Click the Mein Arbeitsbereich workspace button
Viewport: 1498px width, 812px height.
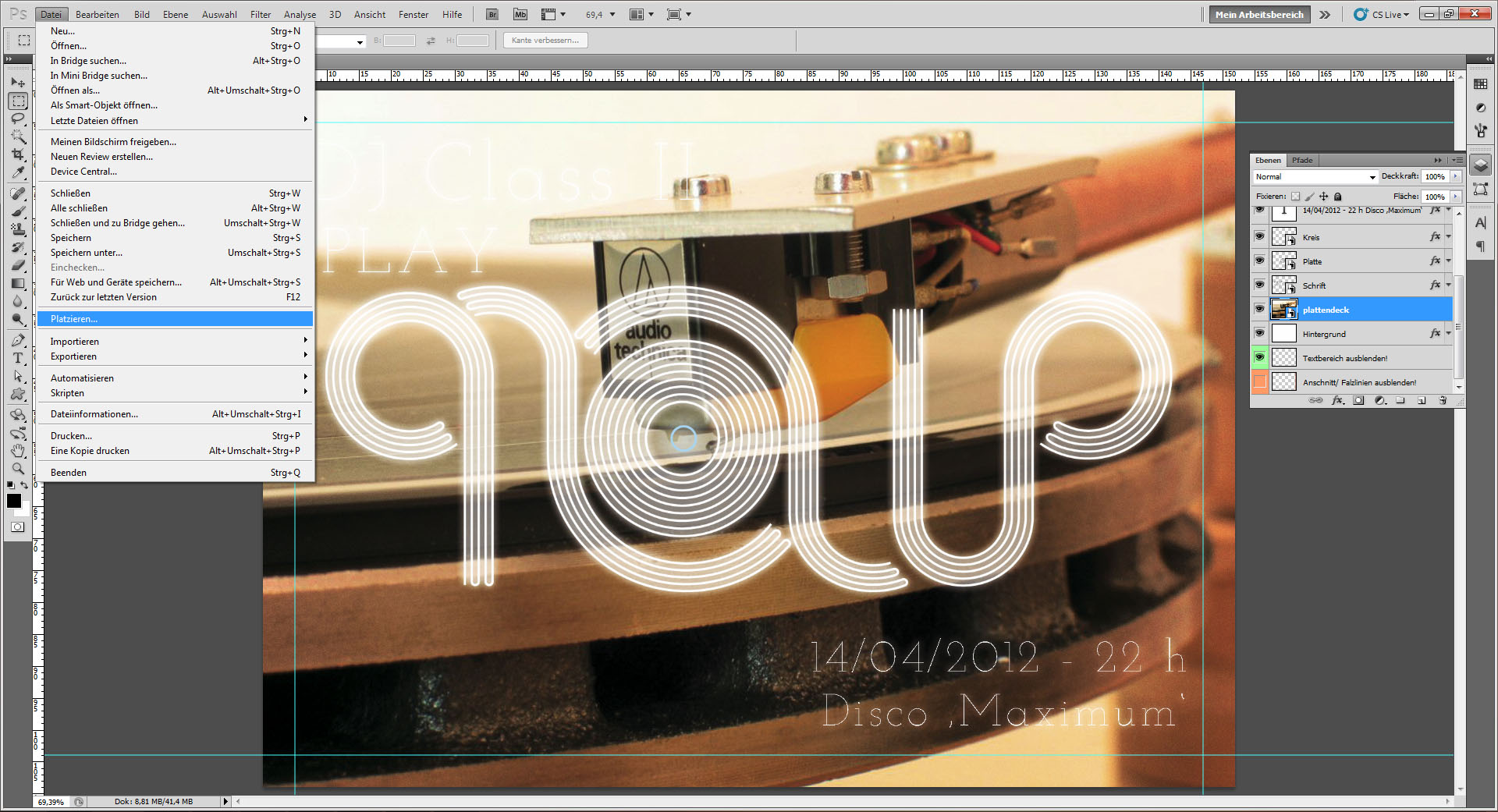(1258, 14)
